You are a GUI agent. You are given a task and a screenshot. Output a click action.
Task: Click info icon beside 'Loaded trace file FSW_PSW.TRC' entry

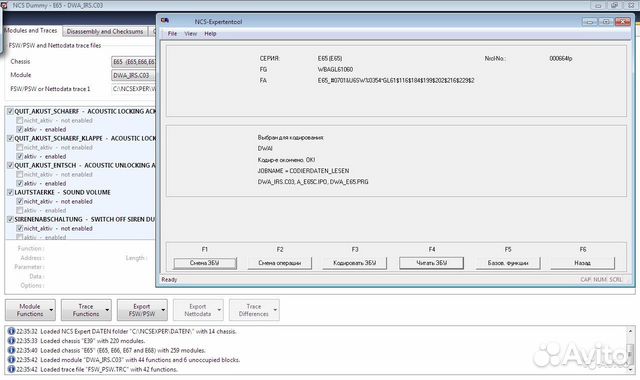(11, 369)
